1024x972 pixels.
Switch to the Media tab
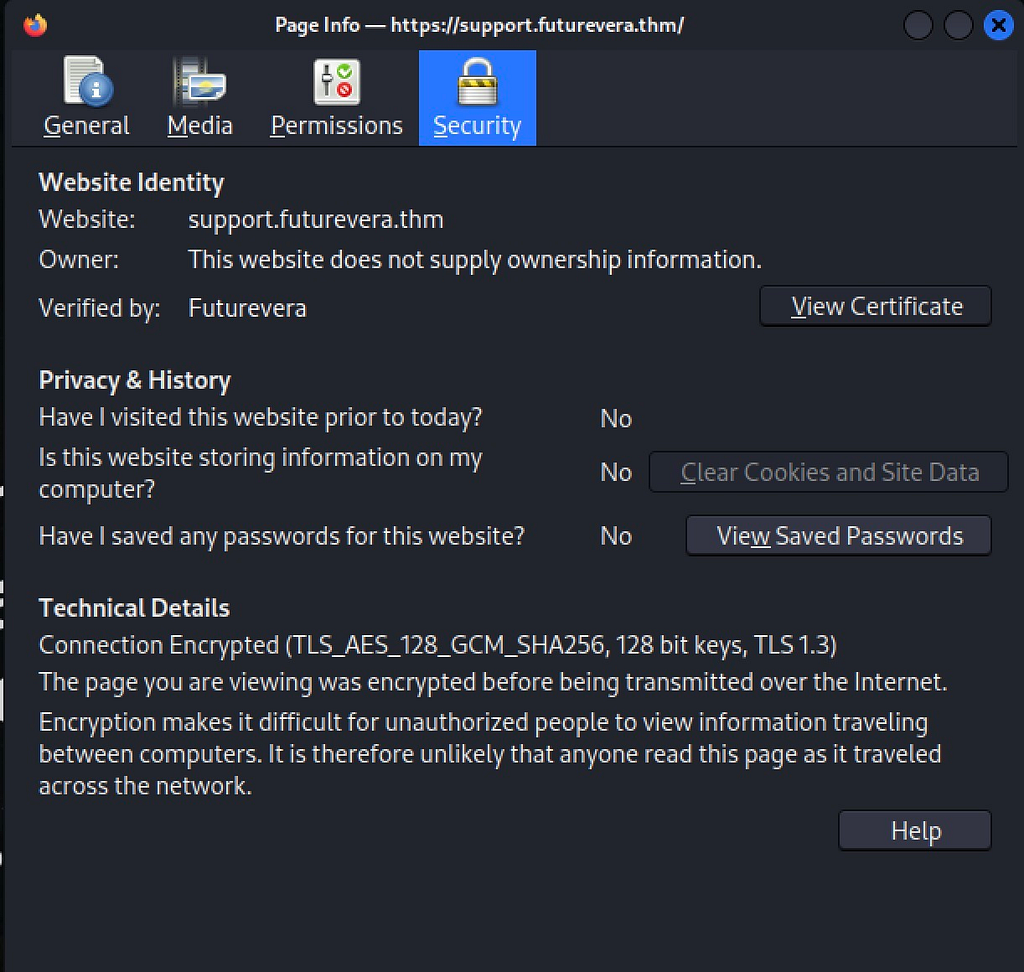point(200,98)
